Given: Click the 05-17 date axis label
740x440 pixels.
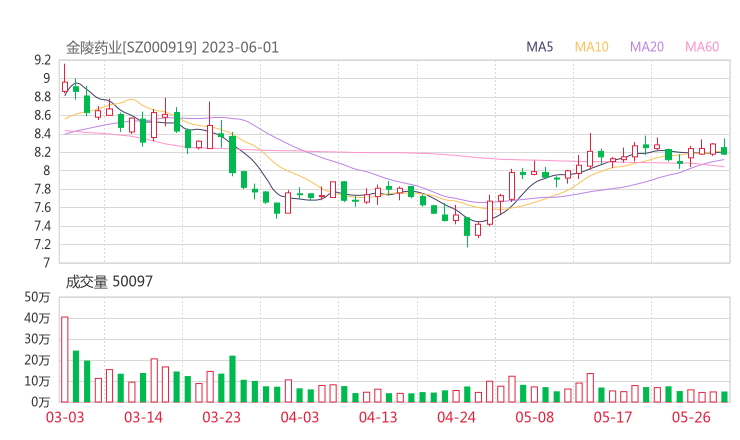Looking at the screenshot, I should pyautogui.click(x=613, y=417).
